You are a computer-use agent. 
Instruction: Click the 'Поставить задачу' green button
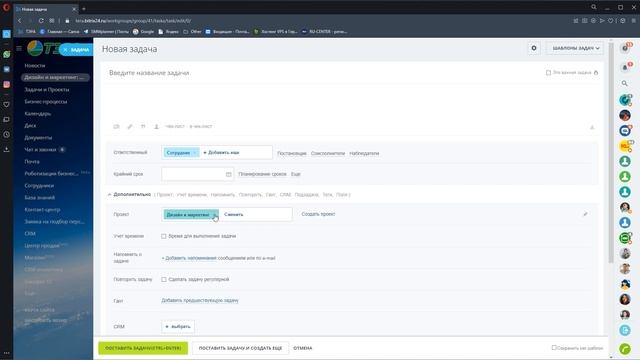tap(143, 348)
